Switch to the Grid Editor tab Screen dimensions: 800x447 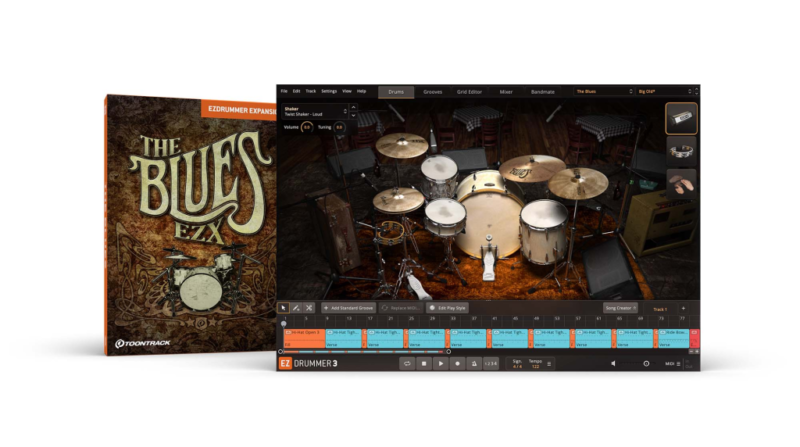point(469,92)
